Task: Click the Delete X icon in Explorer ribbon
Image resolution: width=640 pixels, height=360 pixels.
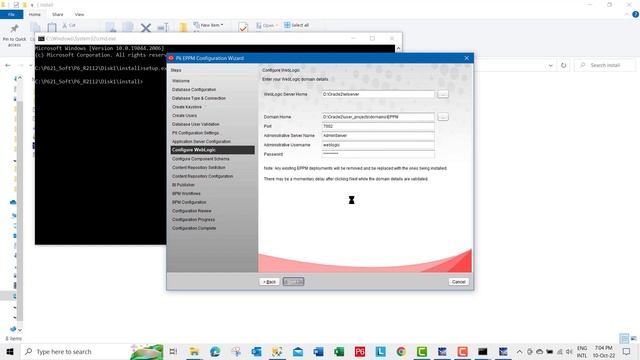Action: pyautogui.click(x=146, y=28)
